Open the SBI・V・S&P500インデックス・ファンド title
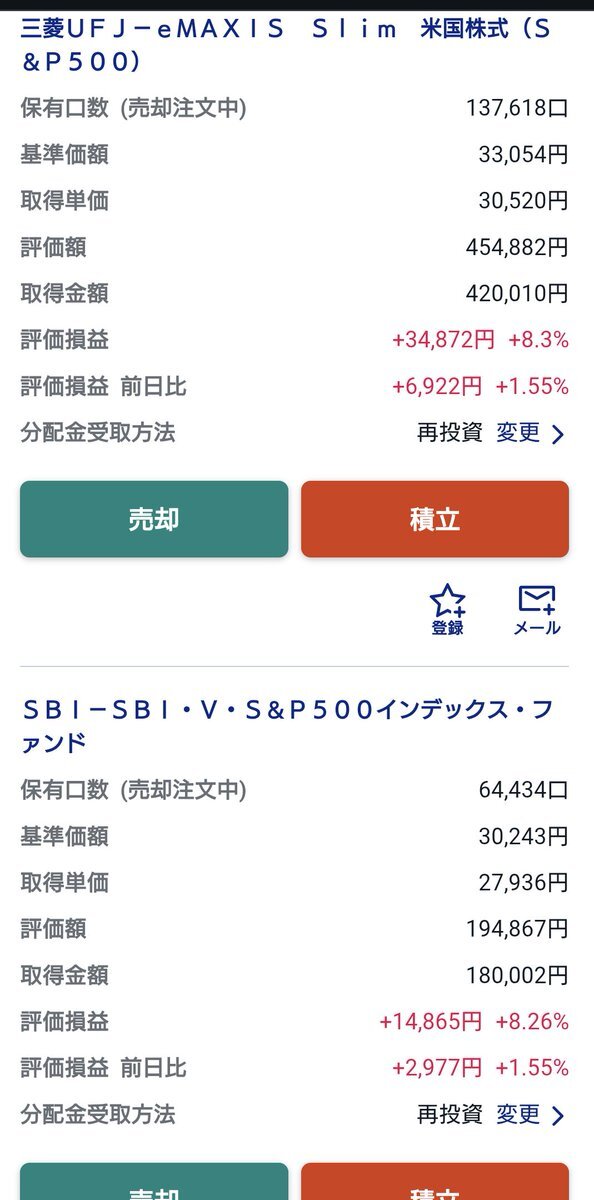The height and width of the screenshot is (1200, 594). [287, 726]
